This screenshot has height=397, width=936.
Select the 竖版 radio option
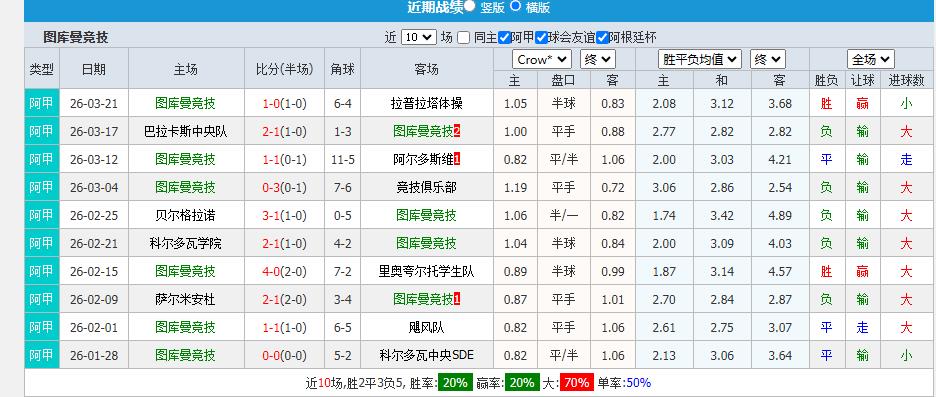[470, 6]
